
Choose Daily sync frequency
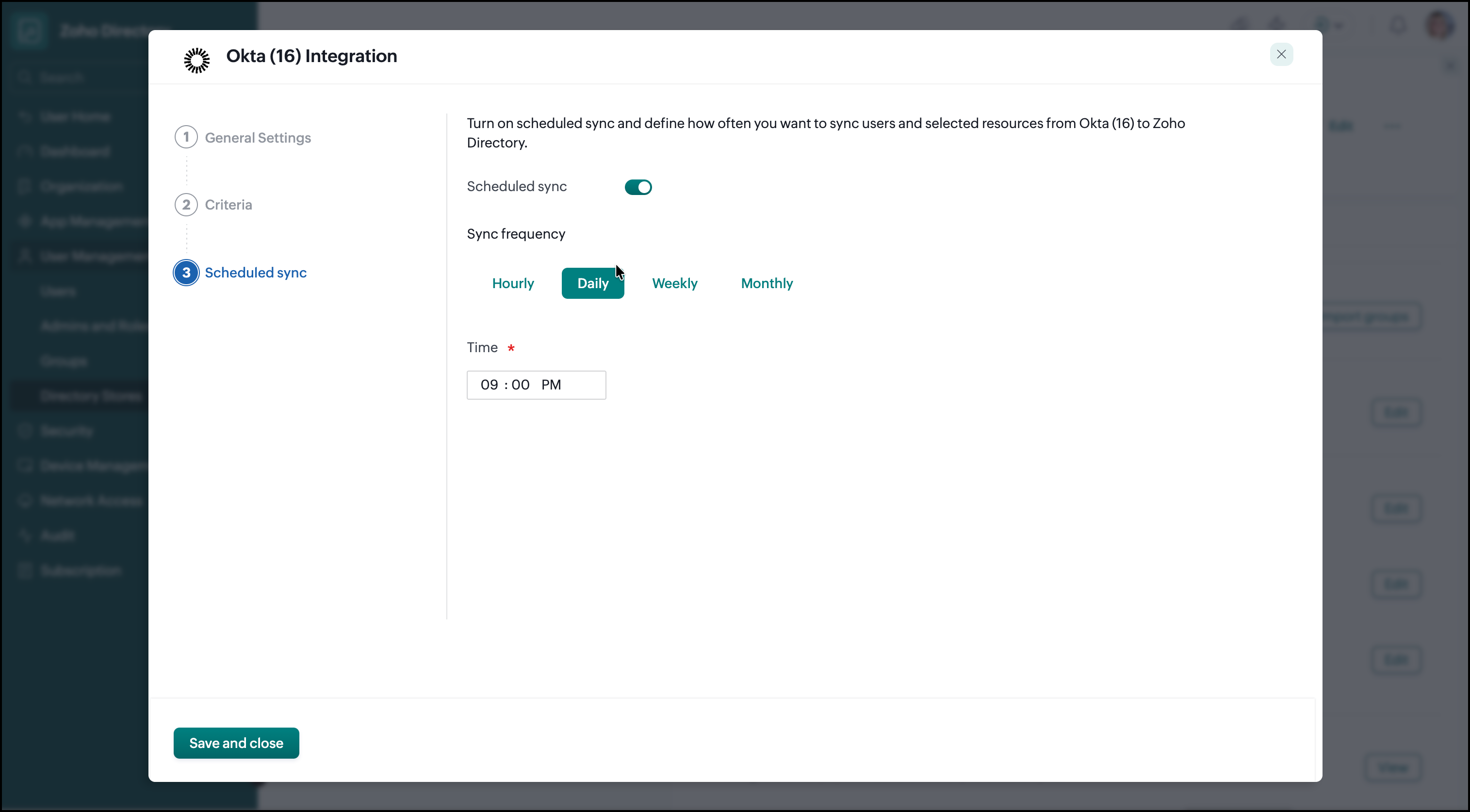pyautogui.click(x=593, y=283)
